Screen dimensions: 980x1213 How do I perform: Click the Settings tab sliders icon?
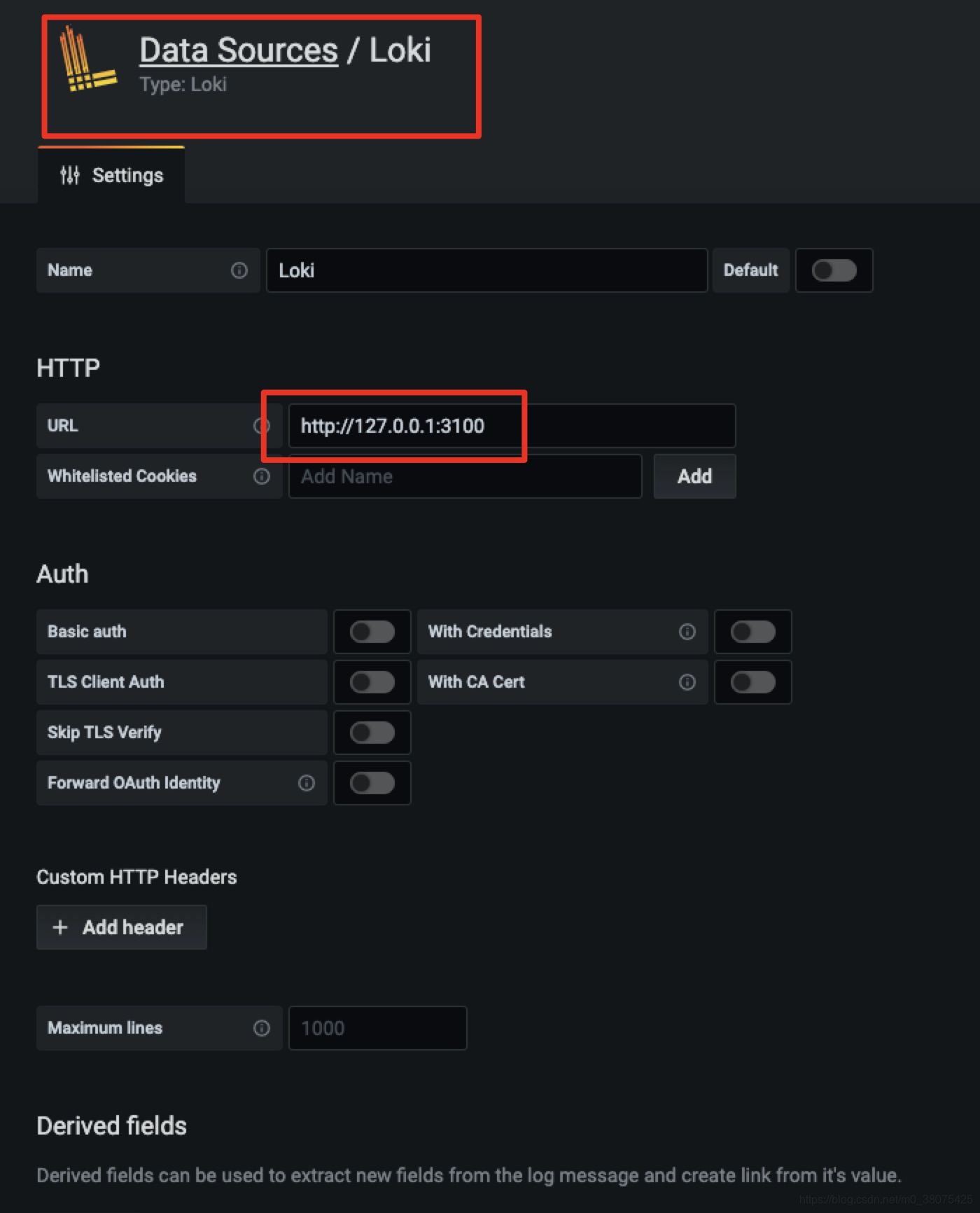(70, 175)
